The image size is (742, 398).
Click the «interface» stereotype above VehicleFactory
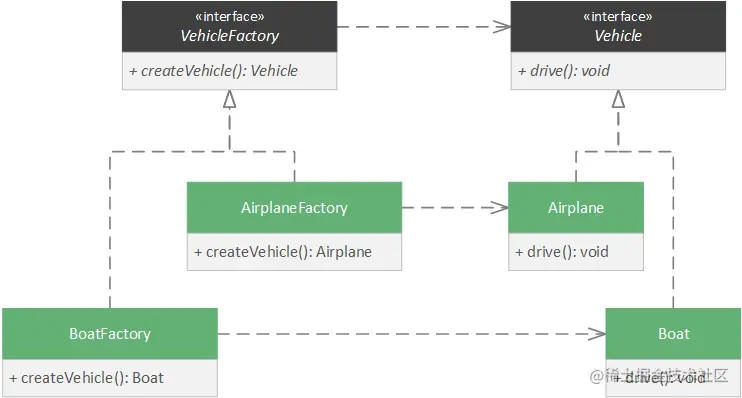click(230, 17)
